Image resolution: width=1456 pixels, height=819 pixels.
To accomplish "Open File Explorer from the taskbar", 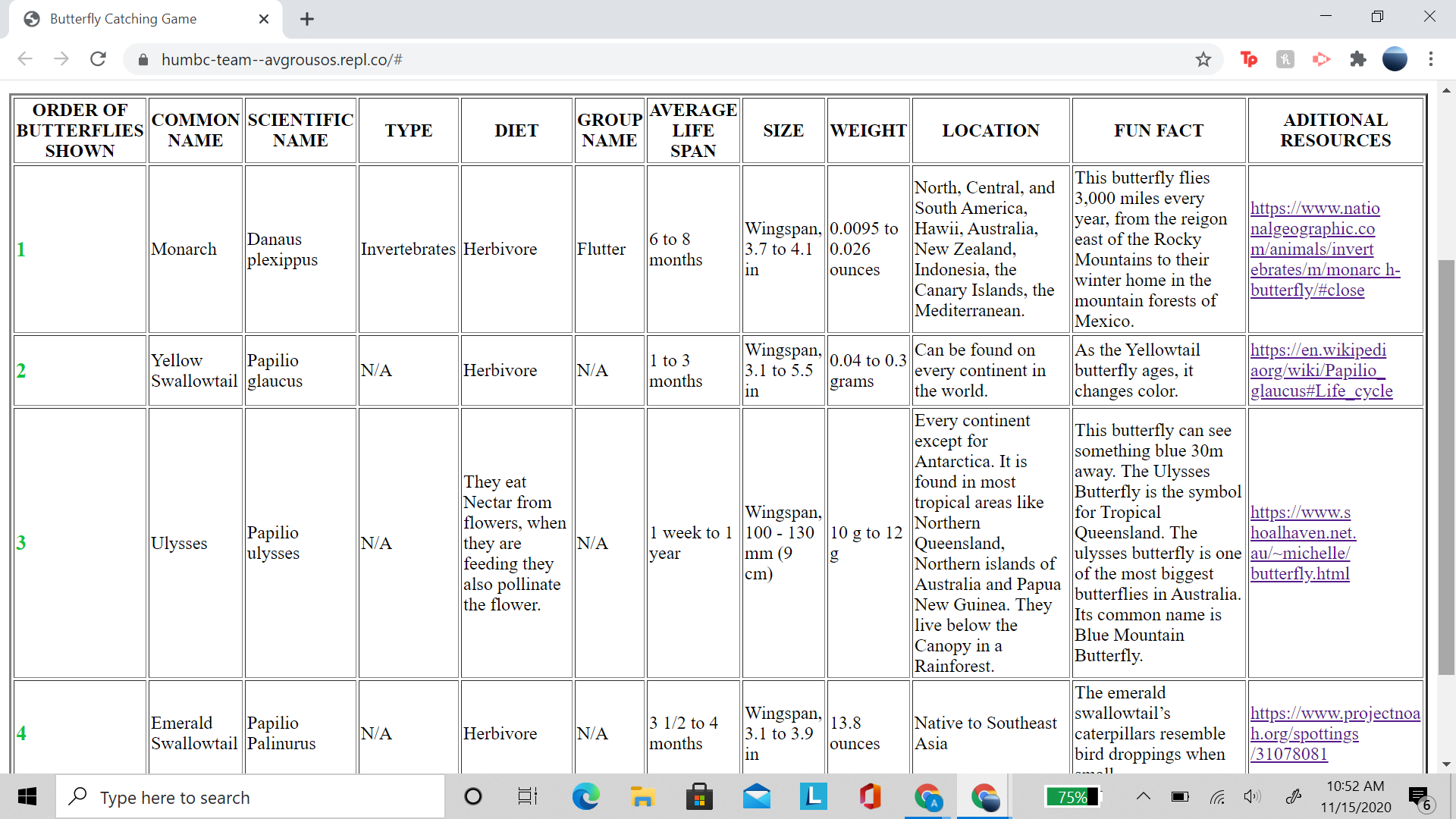I will tap(642, 797).
